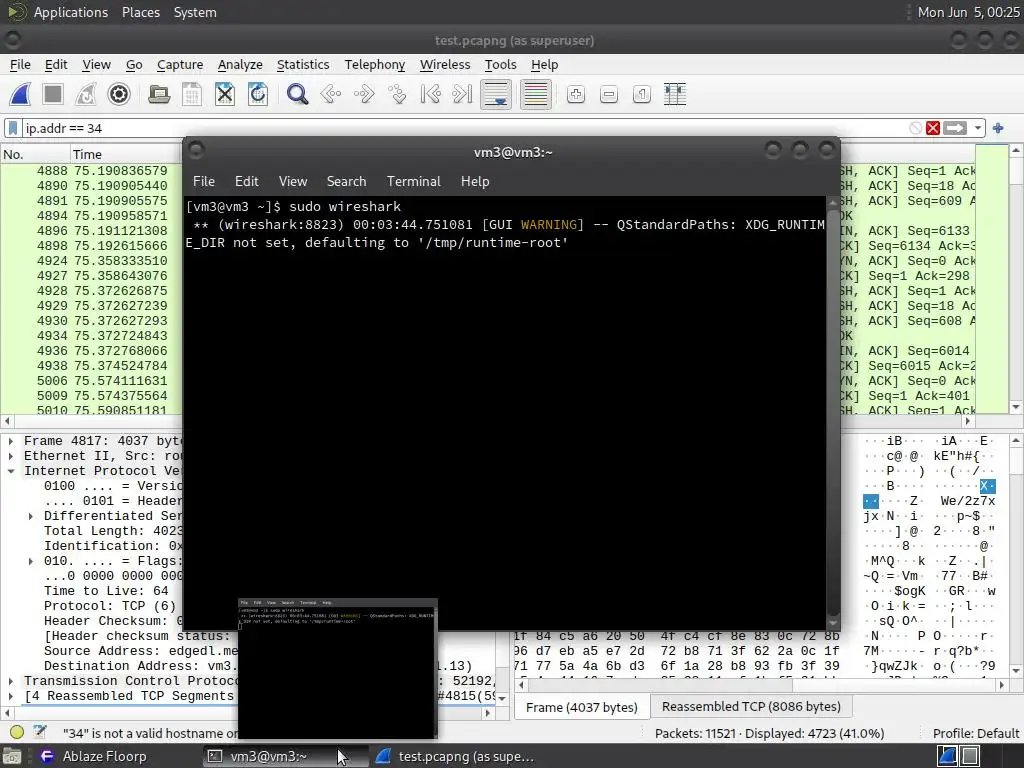Open a capture file folder icon

tap(159, 94)
